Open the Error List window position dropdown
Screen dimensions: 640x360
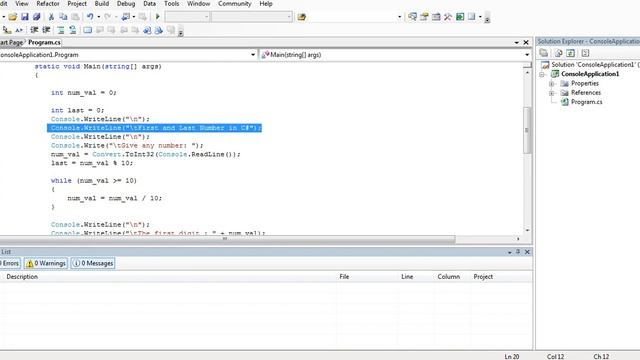tap(509, 252)
